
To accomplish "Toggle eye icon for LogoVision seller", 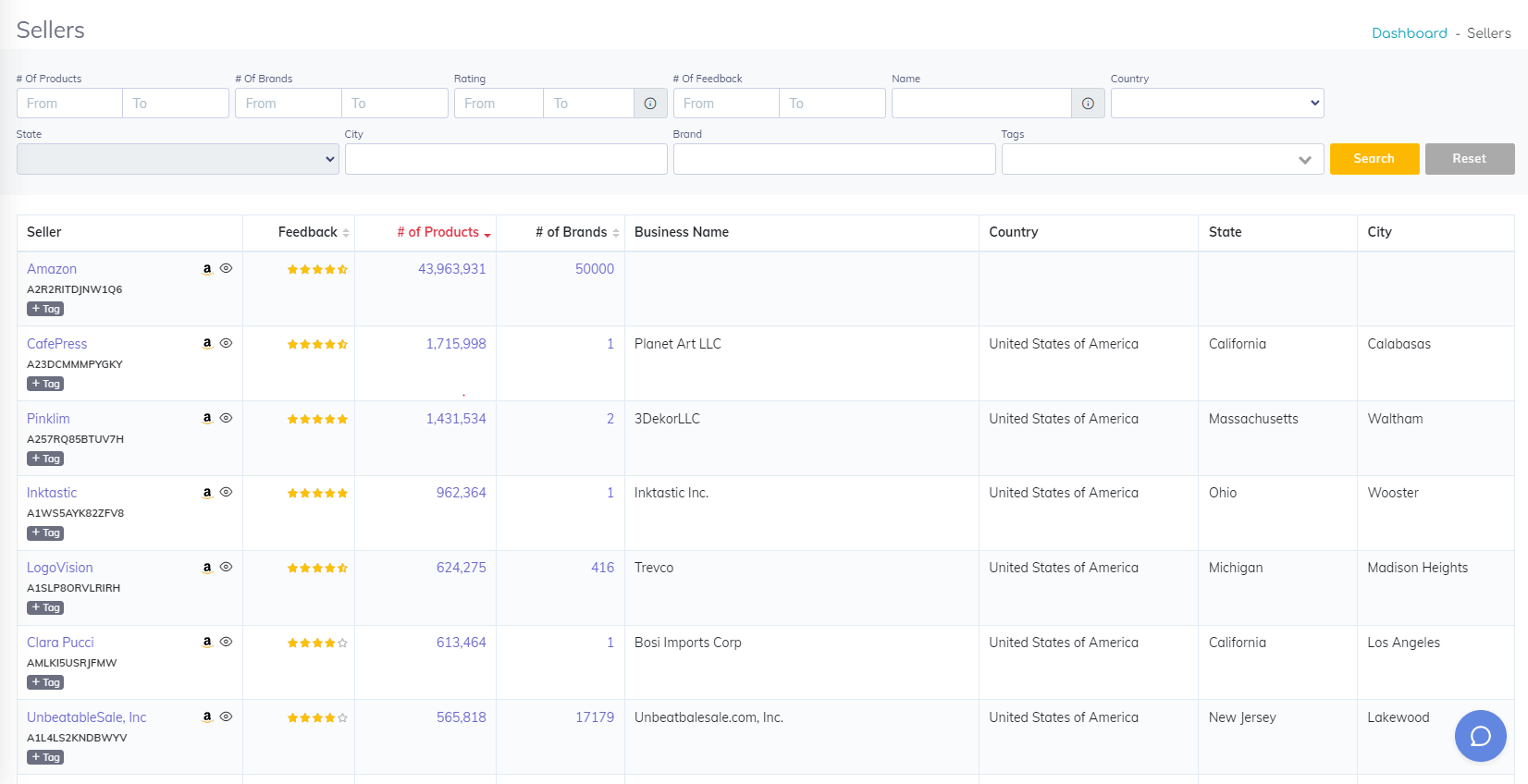I will click(226, 568).
